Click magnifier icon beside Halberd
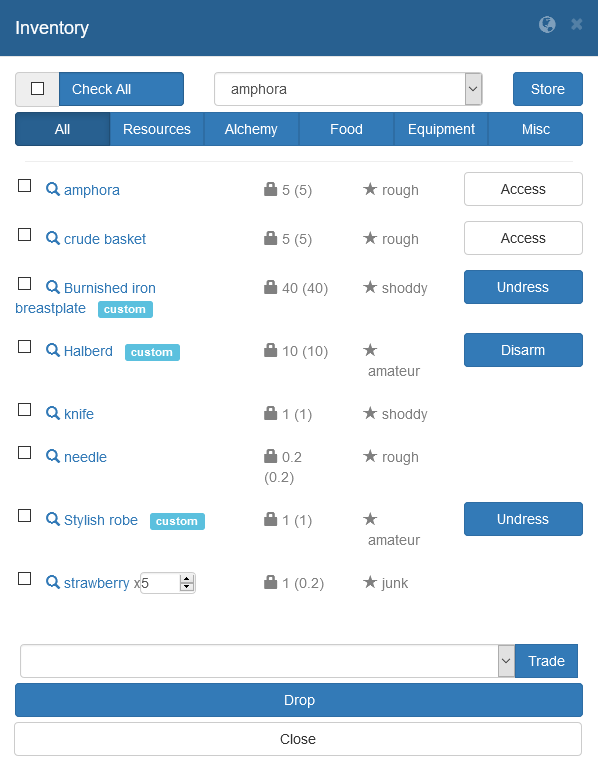 point(52,350)
